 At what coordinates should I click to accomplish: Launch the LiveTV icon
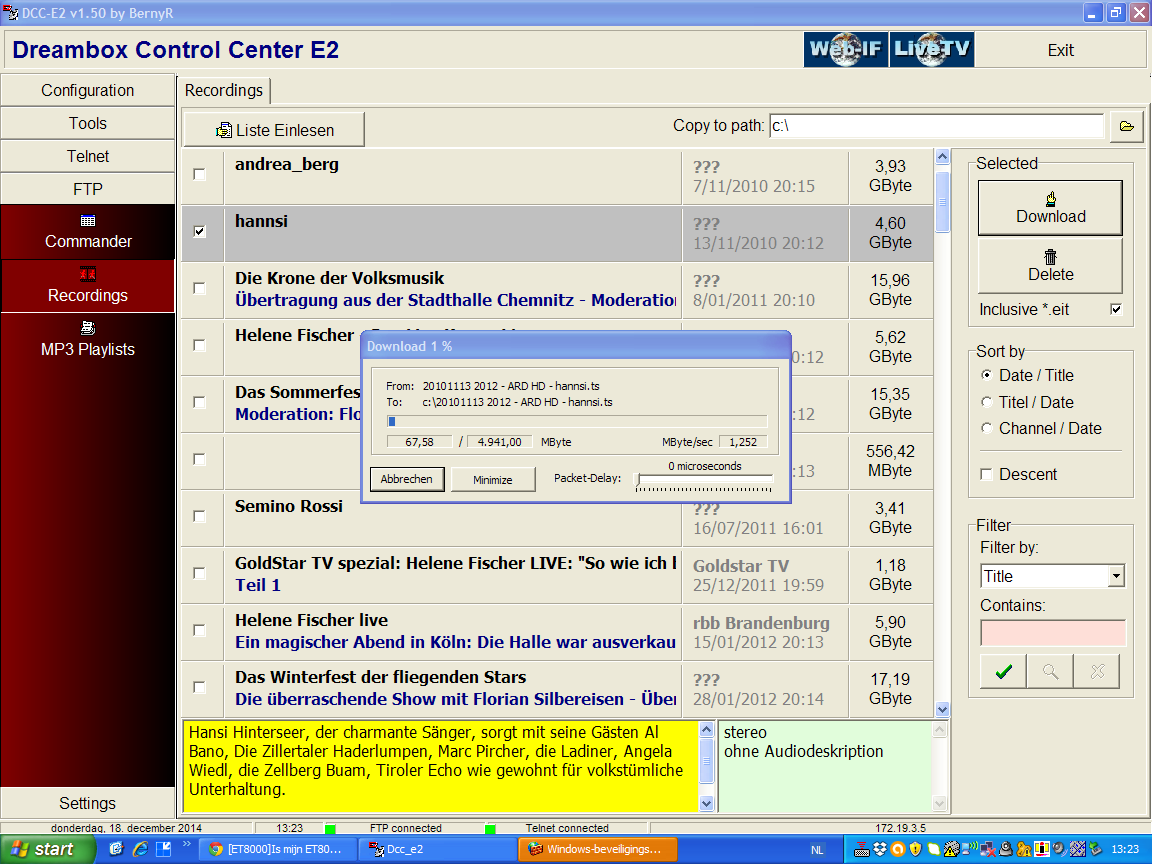click(931, 50)
